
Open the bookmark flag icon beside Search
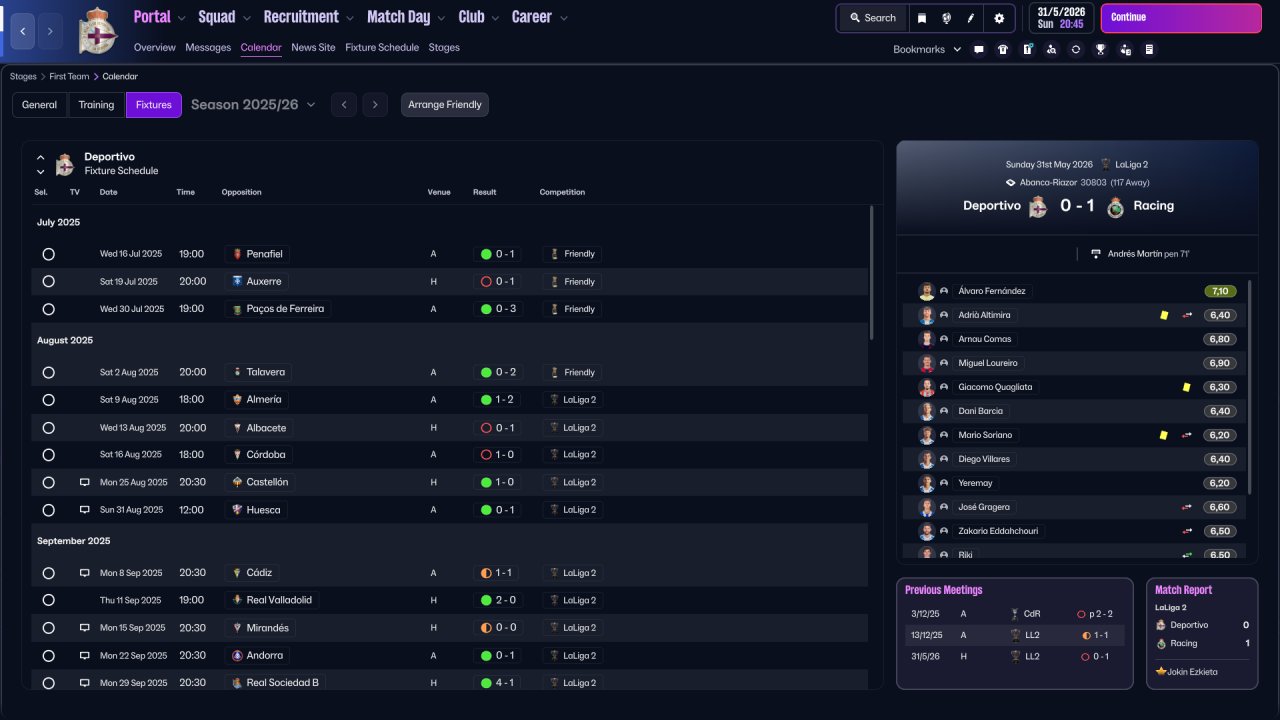point(921,18)
